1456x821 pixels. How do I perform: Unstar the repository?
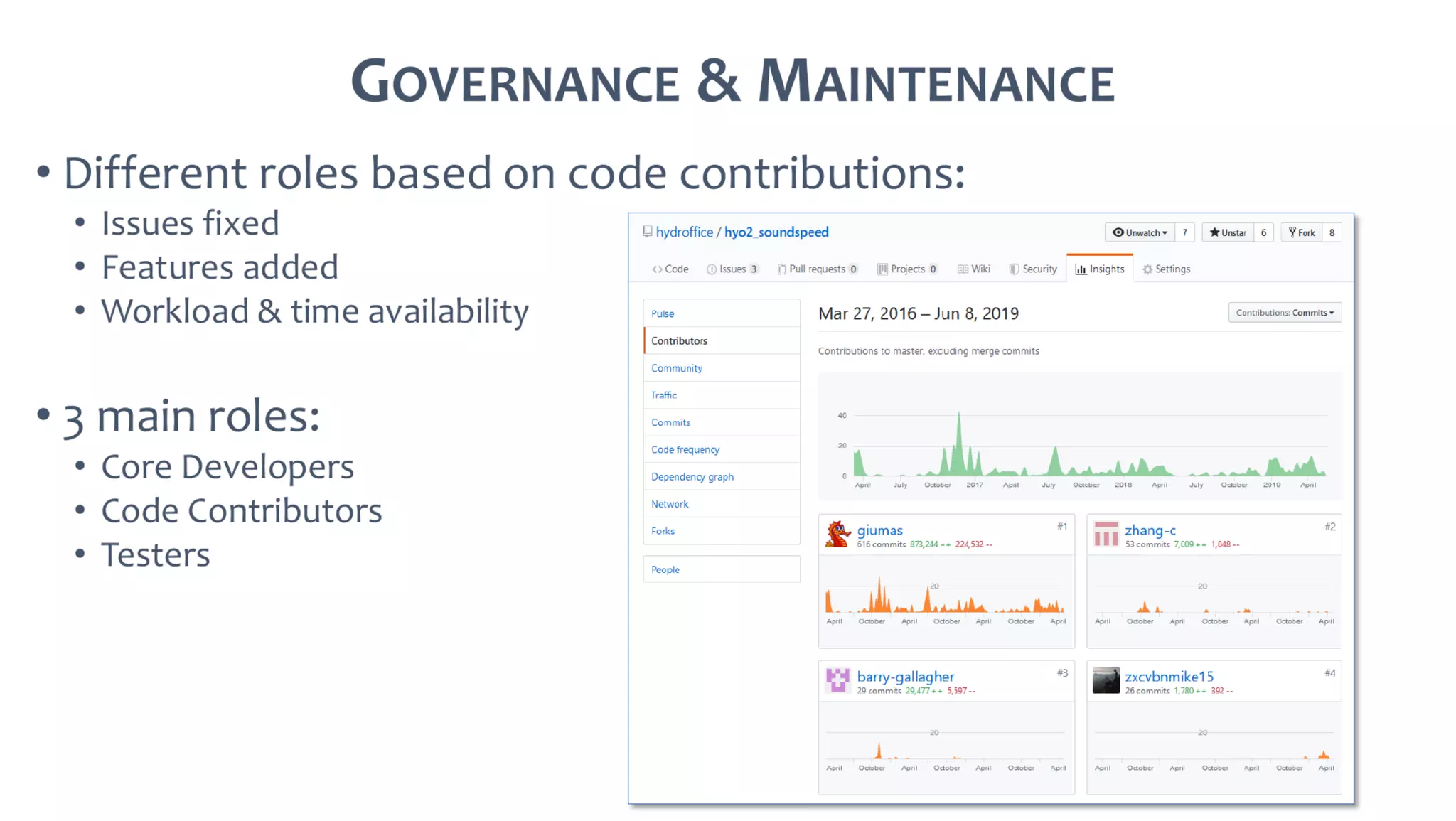point(1228,232)
